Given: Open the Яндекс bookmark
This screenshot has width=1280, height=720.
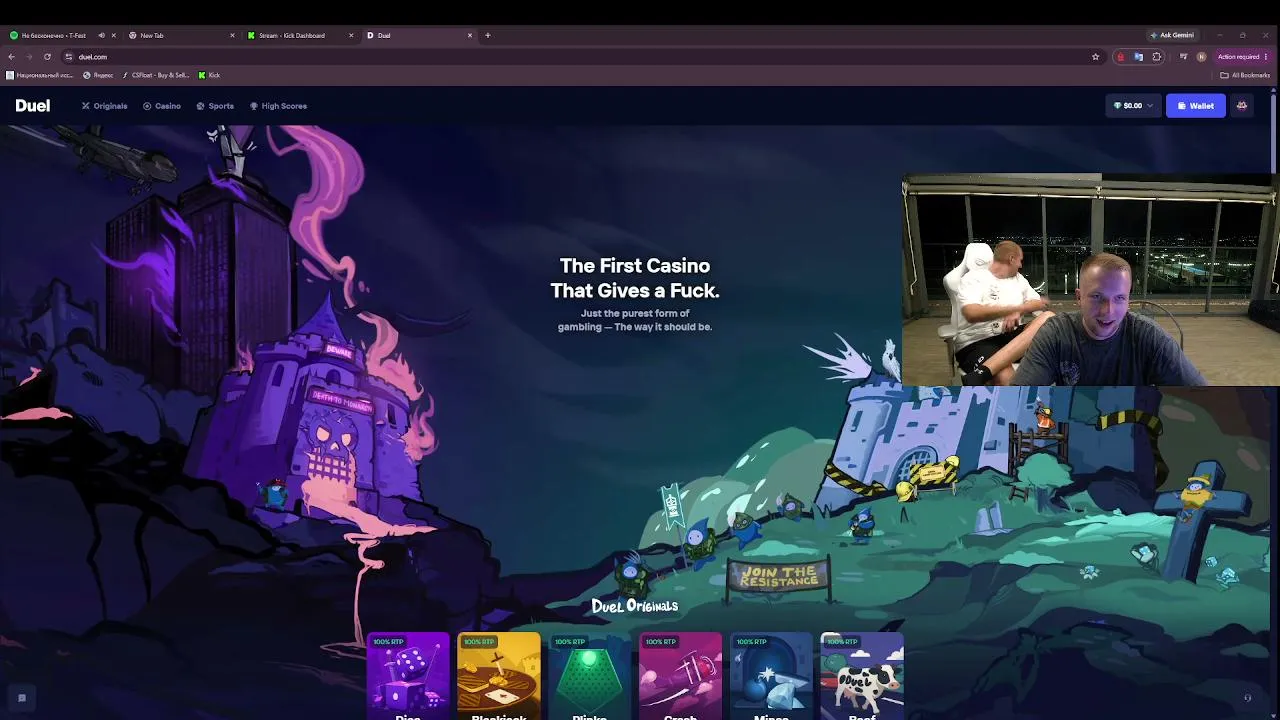Looking at the screenshot, I should pos(98,75).
